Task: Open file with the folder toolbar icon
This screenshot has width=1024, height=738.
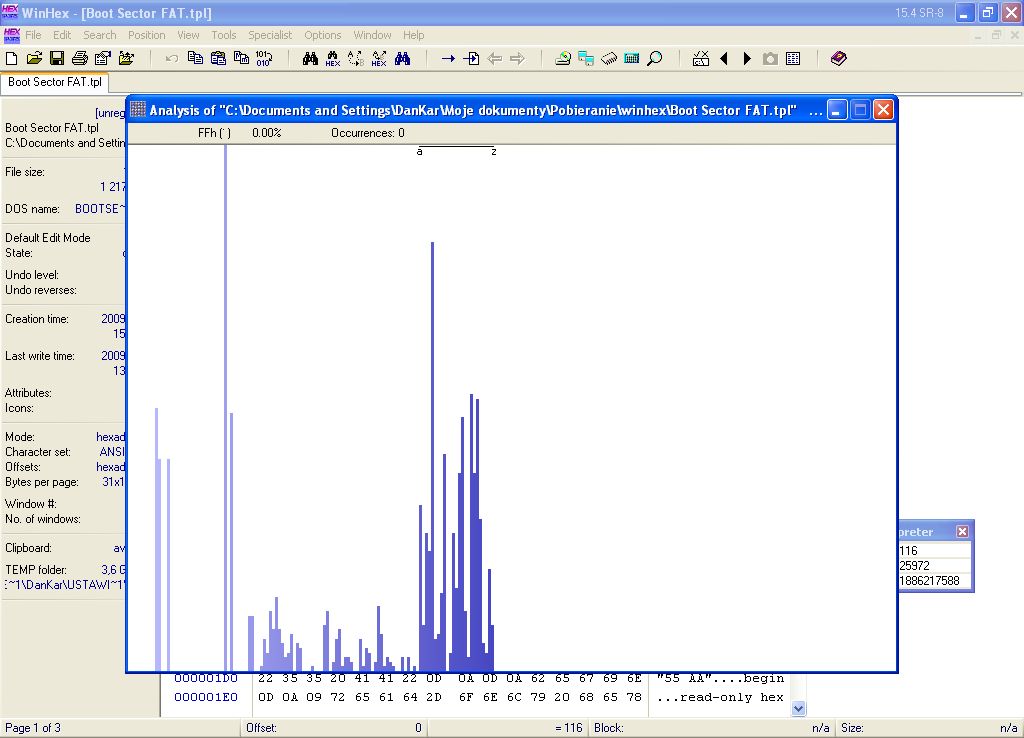Action: pyautogui.click(x=34, y=59)
